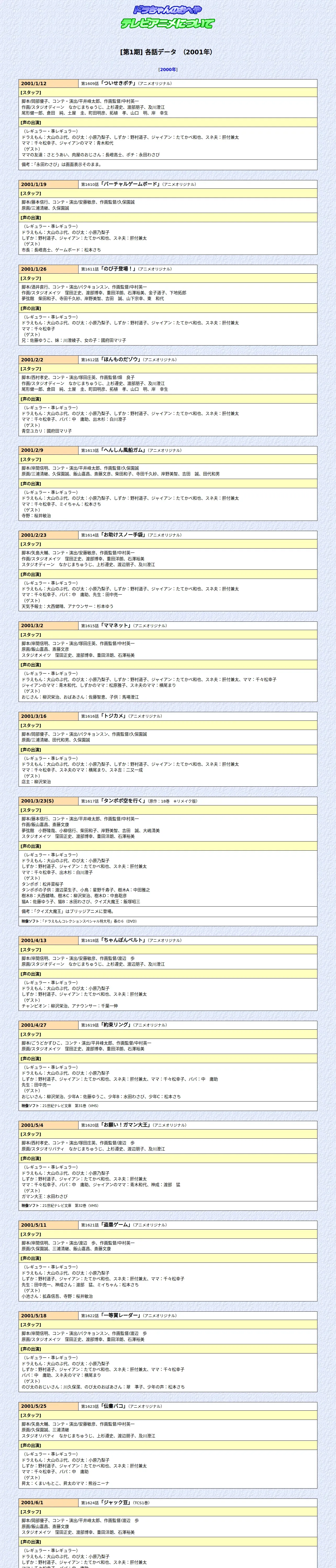Select the date 2001/2/23

tap(33, 535)
